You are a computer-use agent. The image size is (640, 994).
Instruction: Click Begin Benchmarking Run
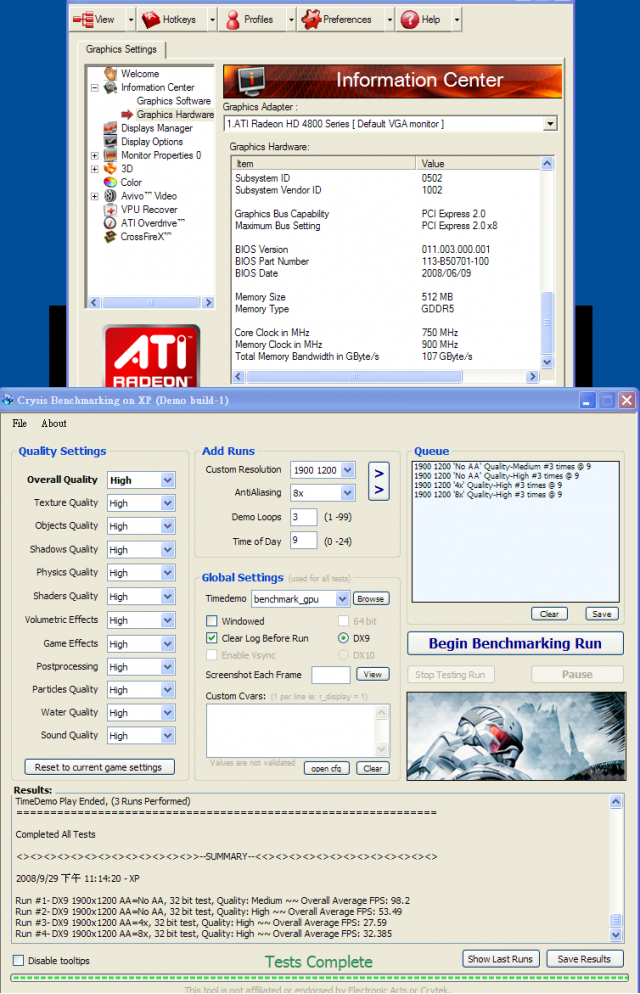(x=515, y=643)
